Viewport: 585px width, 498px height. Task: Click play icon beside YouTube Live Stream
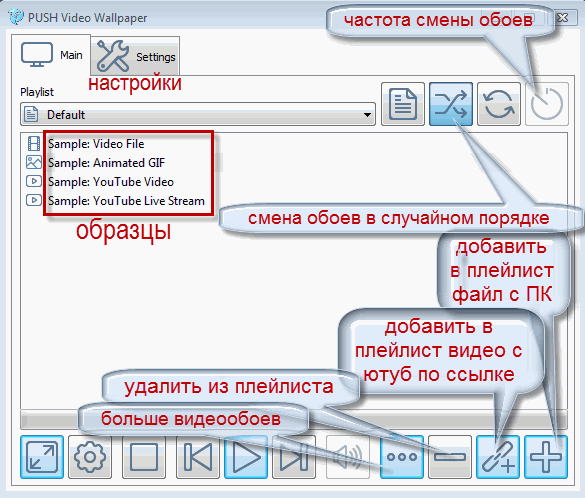click(x=34, y=200)
